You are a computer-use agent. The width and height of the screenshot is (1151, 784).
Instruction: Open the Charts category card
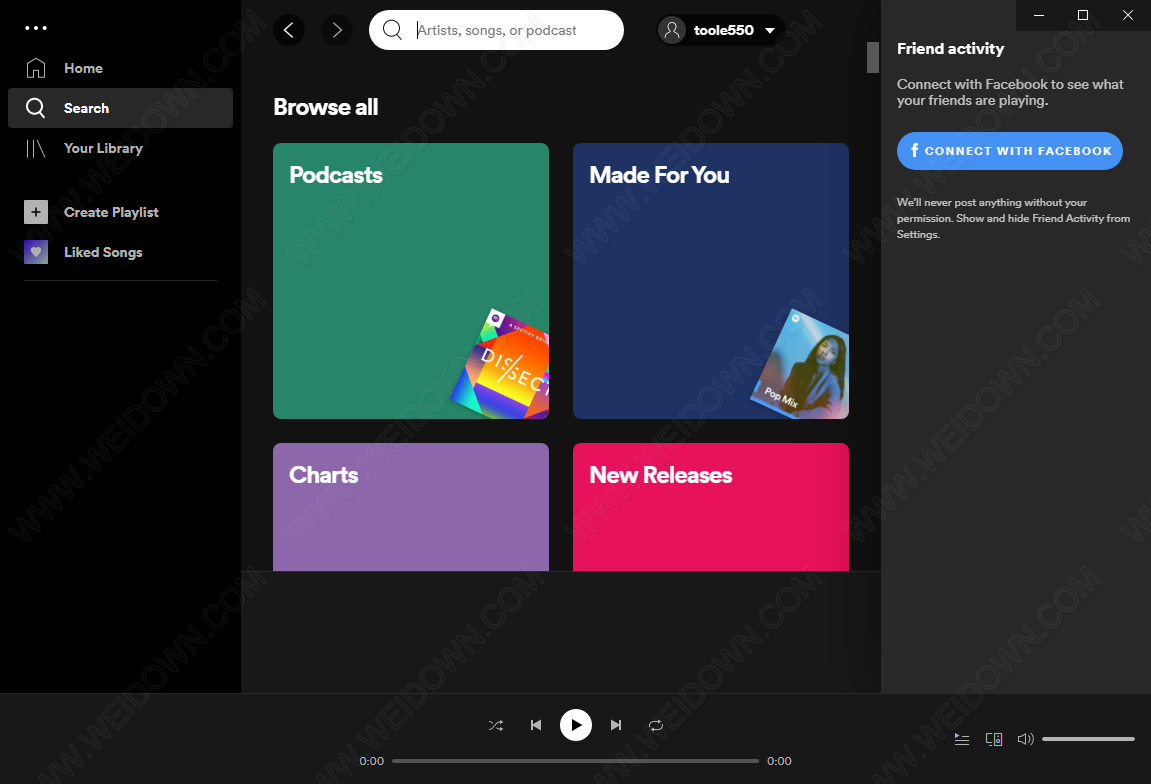(x=411, y=507)
